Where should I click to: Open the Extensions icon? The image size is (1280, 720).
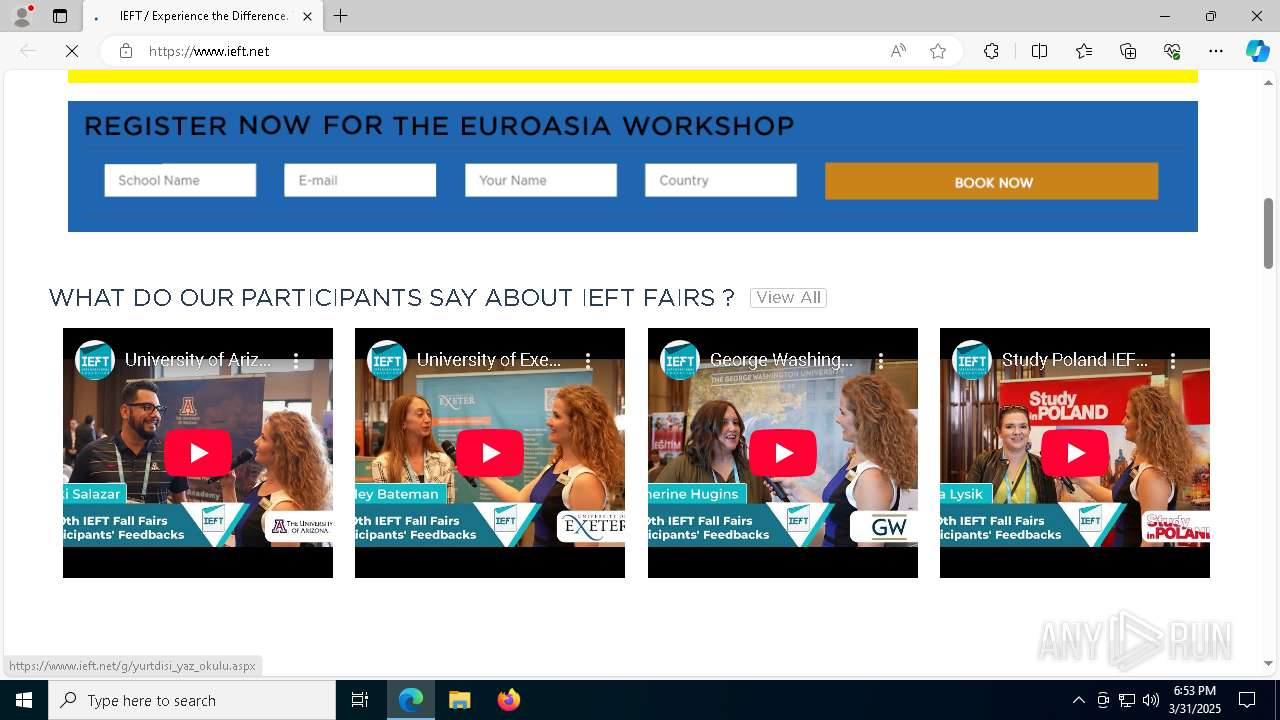991,51
